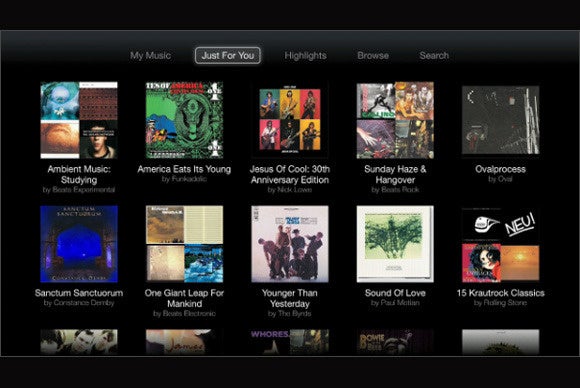Select Sanctum Sanctuorum album artwork
This screenshot has height=388, width=580.
click(x=79, y=244)
